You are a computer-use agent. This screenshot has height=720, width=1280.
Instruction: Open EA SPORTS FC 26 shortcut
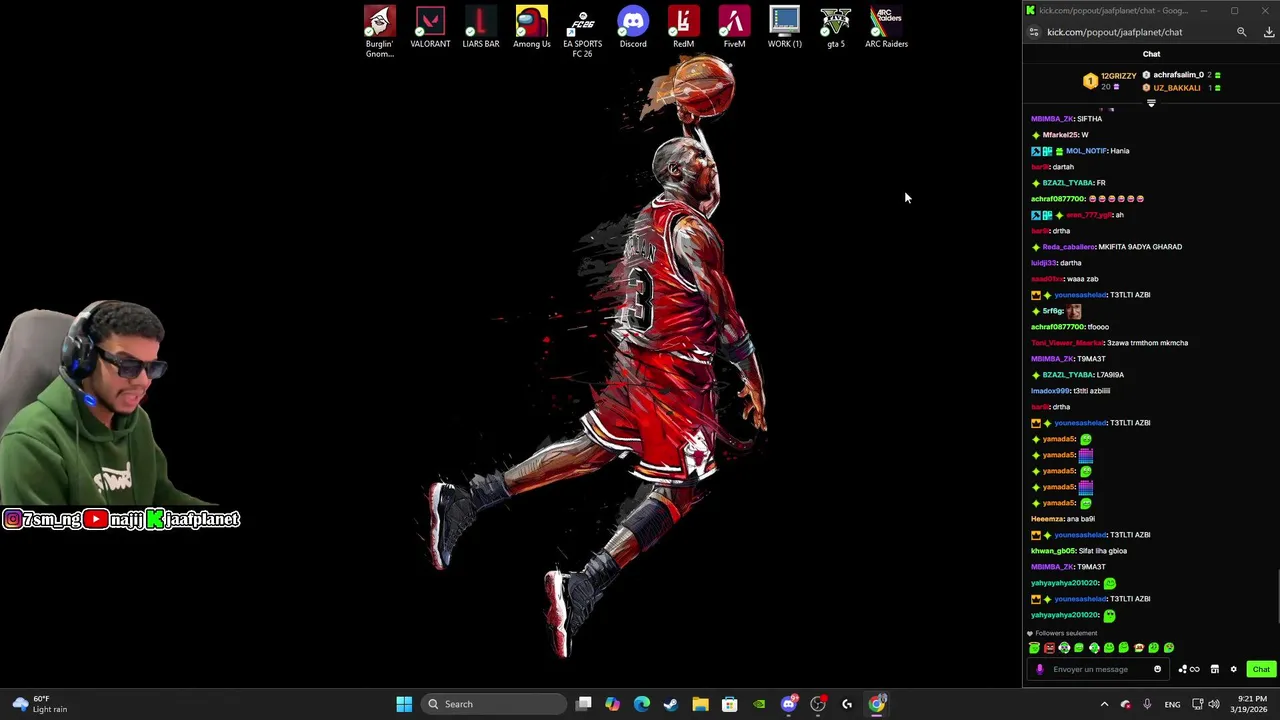tap(582, 32)
